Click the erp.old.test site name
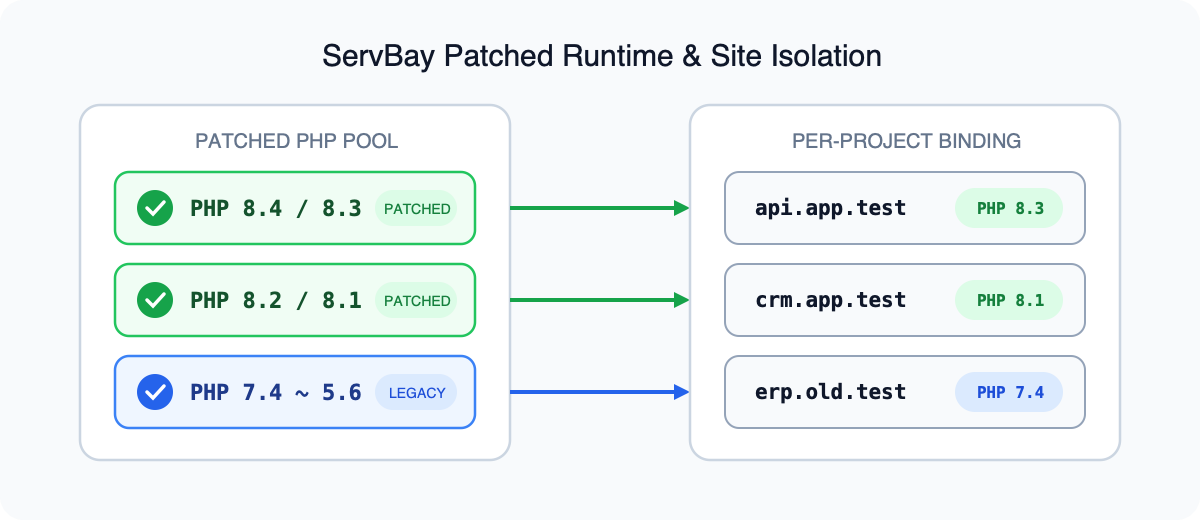 click(x=831, y=392)
